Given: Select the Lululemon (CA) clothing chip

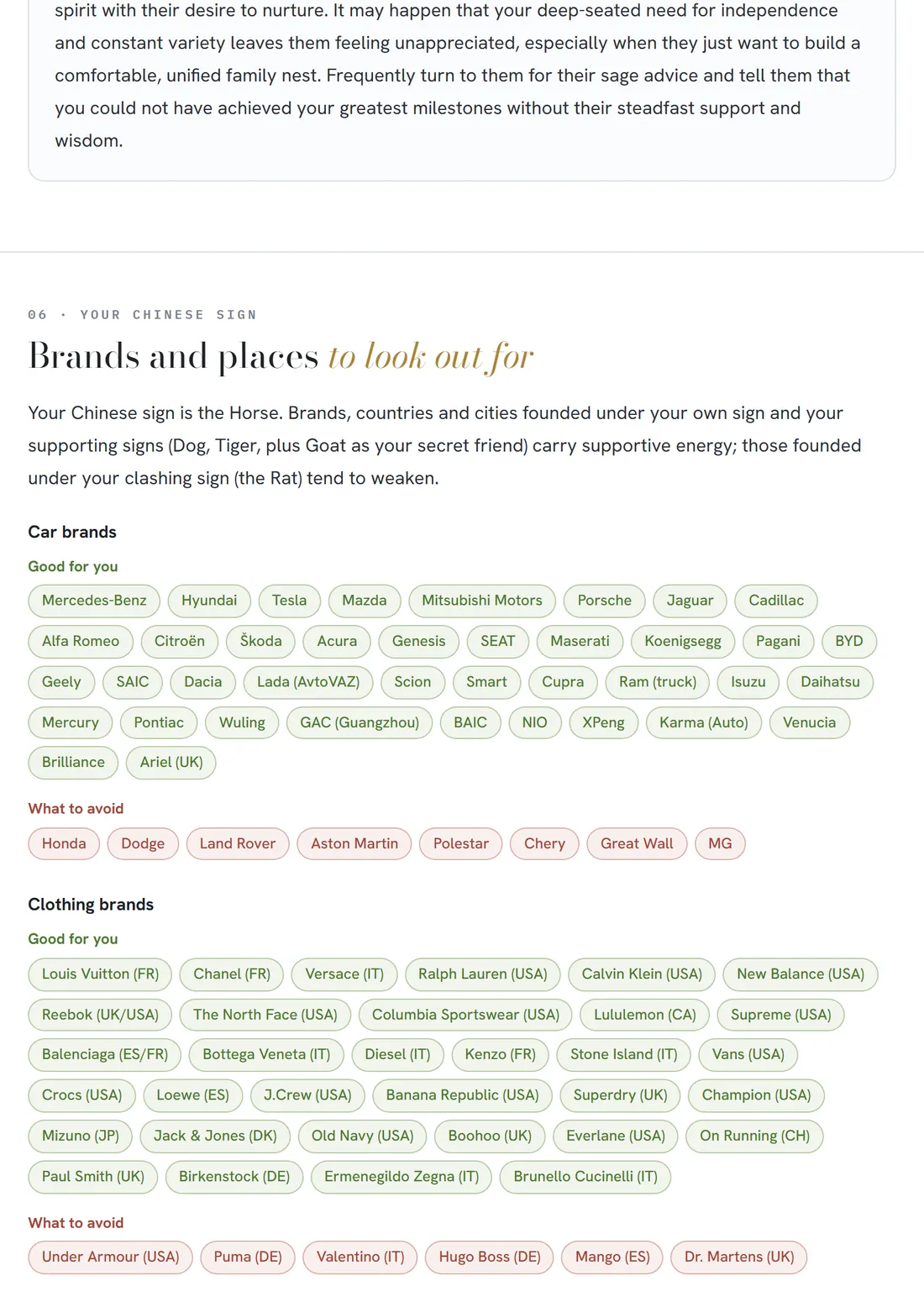Looking at the screenshot, I should [645, 1015].
